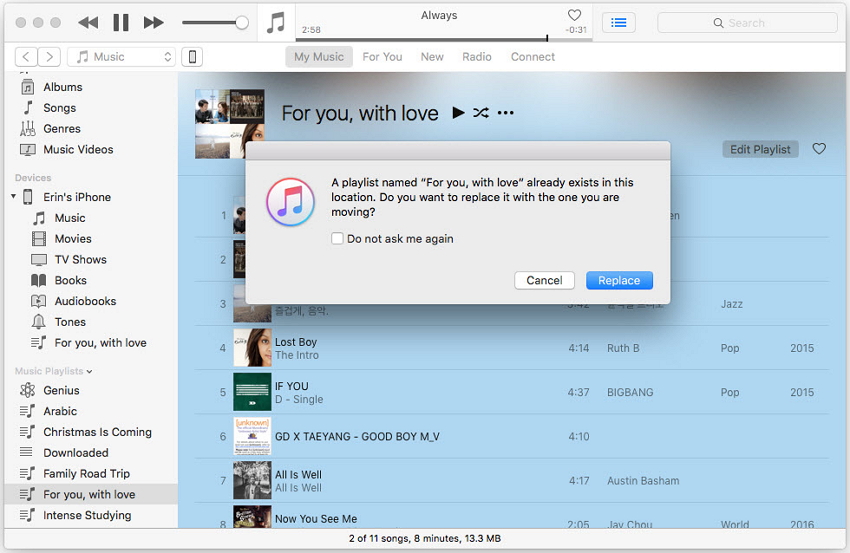Screen dimensions: 850x553
Task: Cancel the playlist replace dialog
Action: click(544, 280)
